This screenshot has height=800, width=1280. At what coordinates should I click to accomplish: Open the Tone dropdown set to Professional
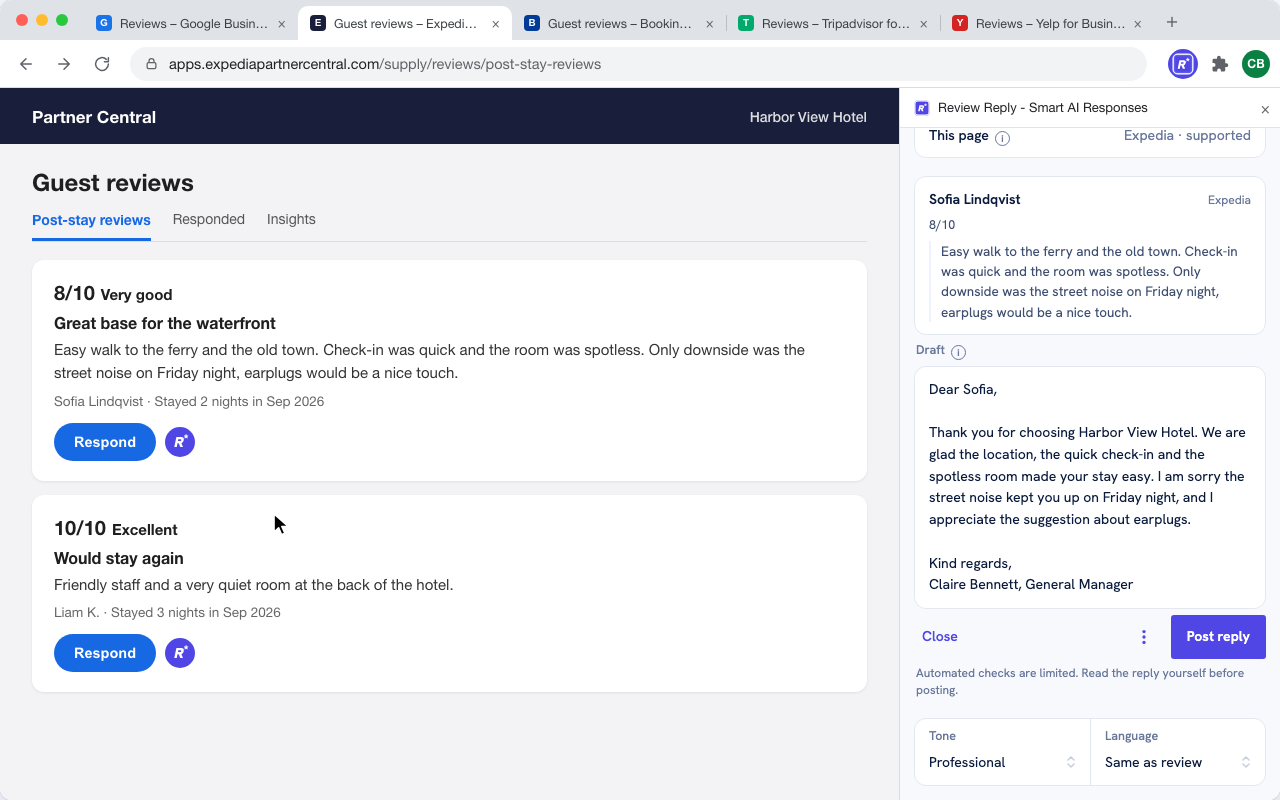click(x=1002, y=752)
